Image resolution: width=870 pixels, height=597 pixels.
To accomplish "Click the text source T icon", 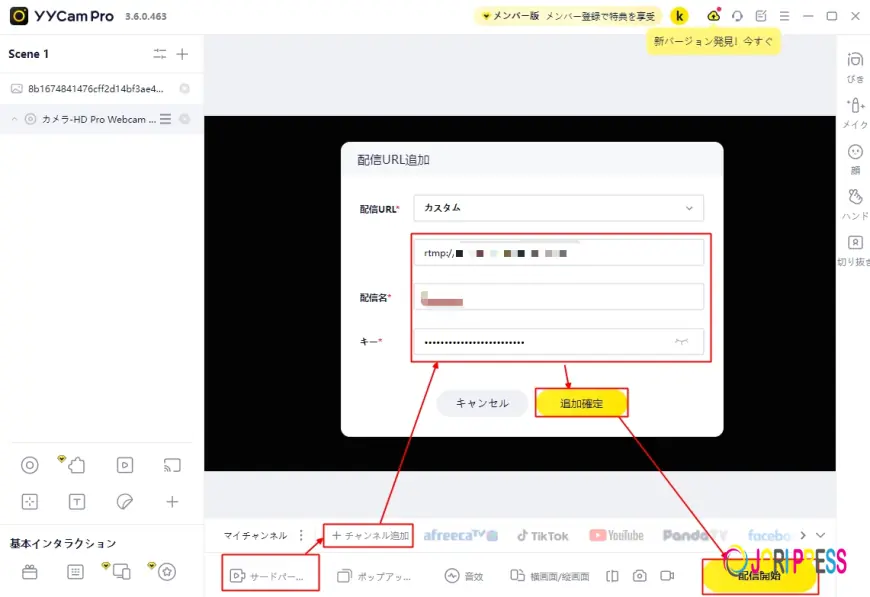I will pyautogui.click(x=77, y=501).
